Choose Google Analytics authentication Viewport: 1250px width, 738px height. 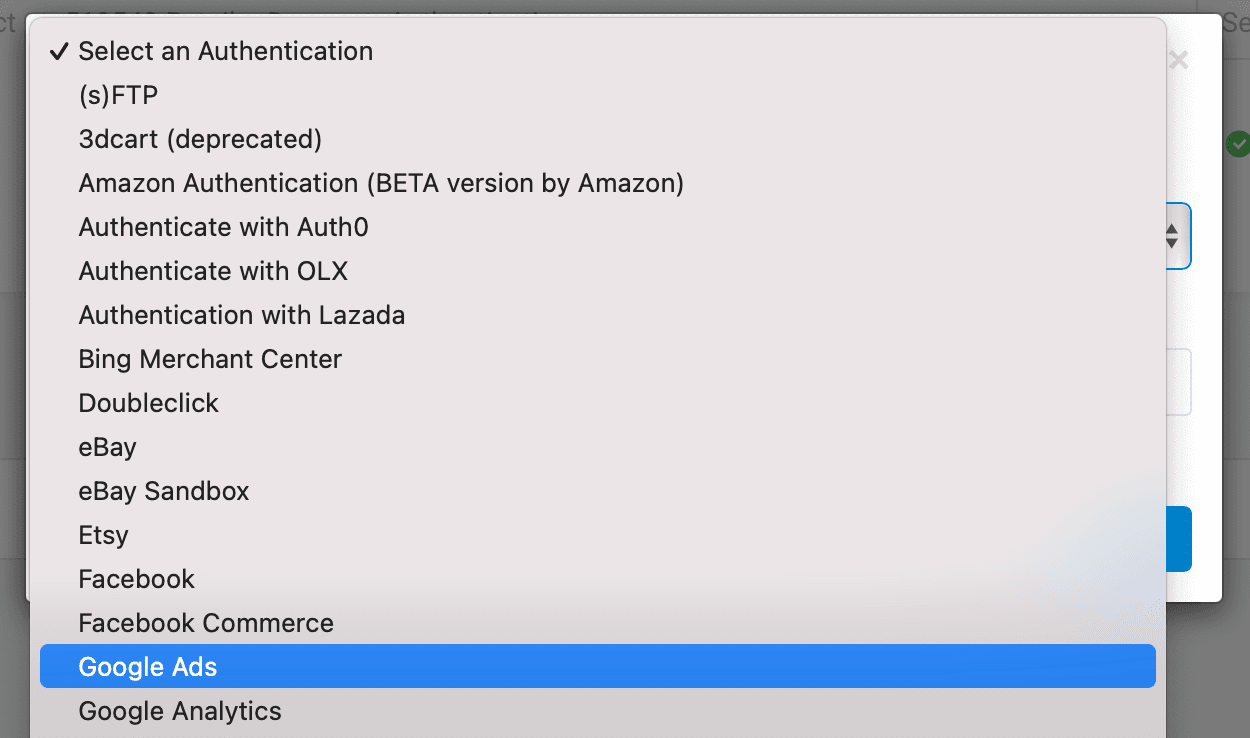[x=180, y=711]
